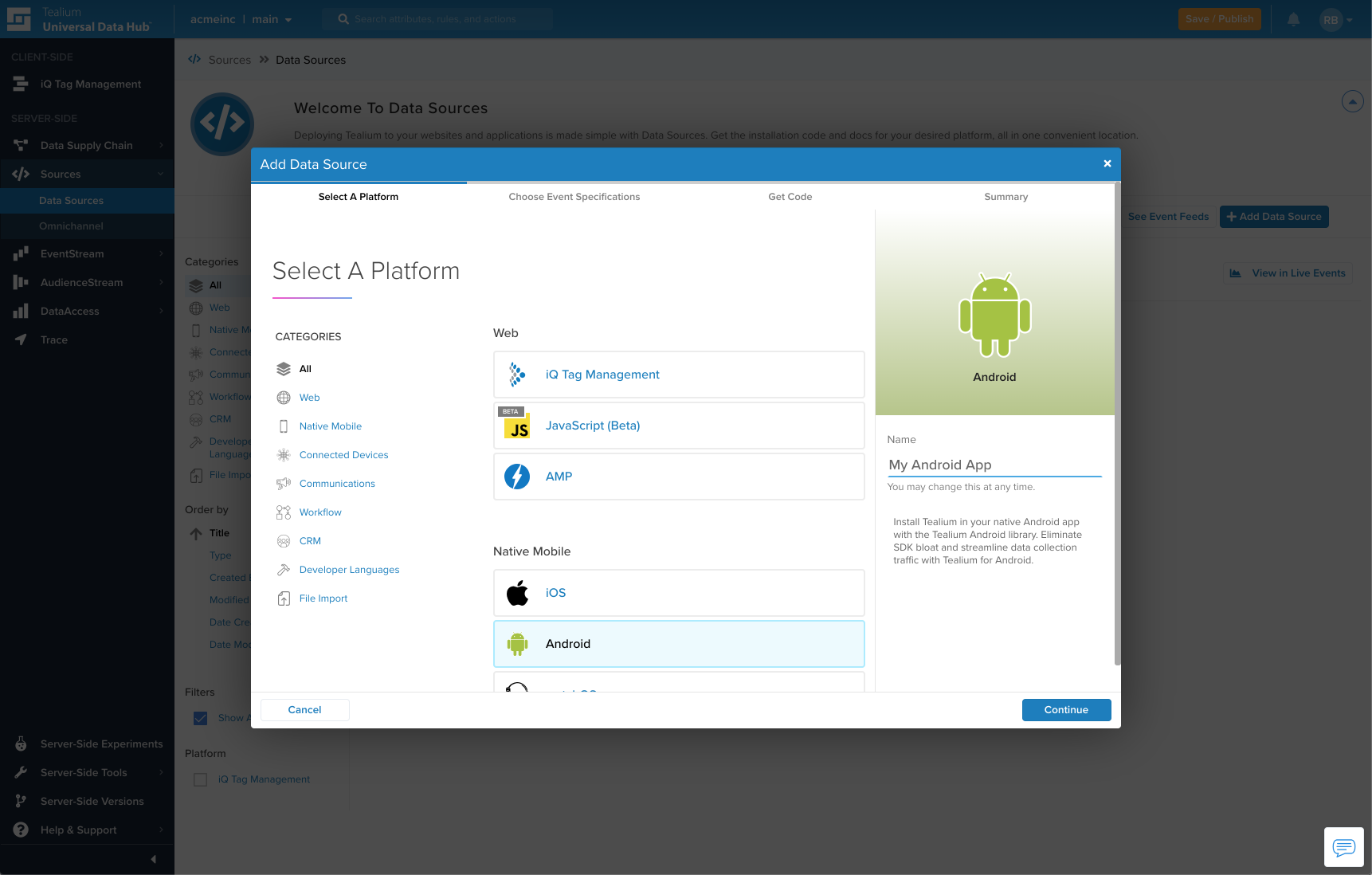This screenshot has height=875, width=1372.
Task: Click the Tealium logo in header
Action: pos(18,19)
